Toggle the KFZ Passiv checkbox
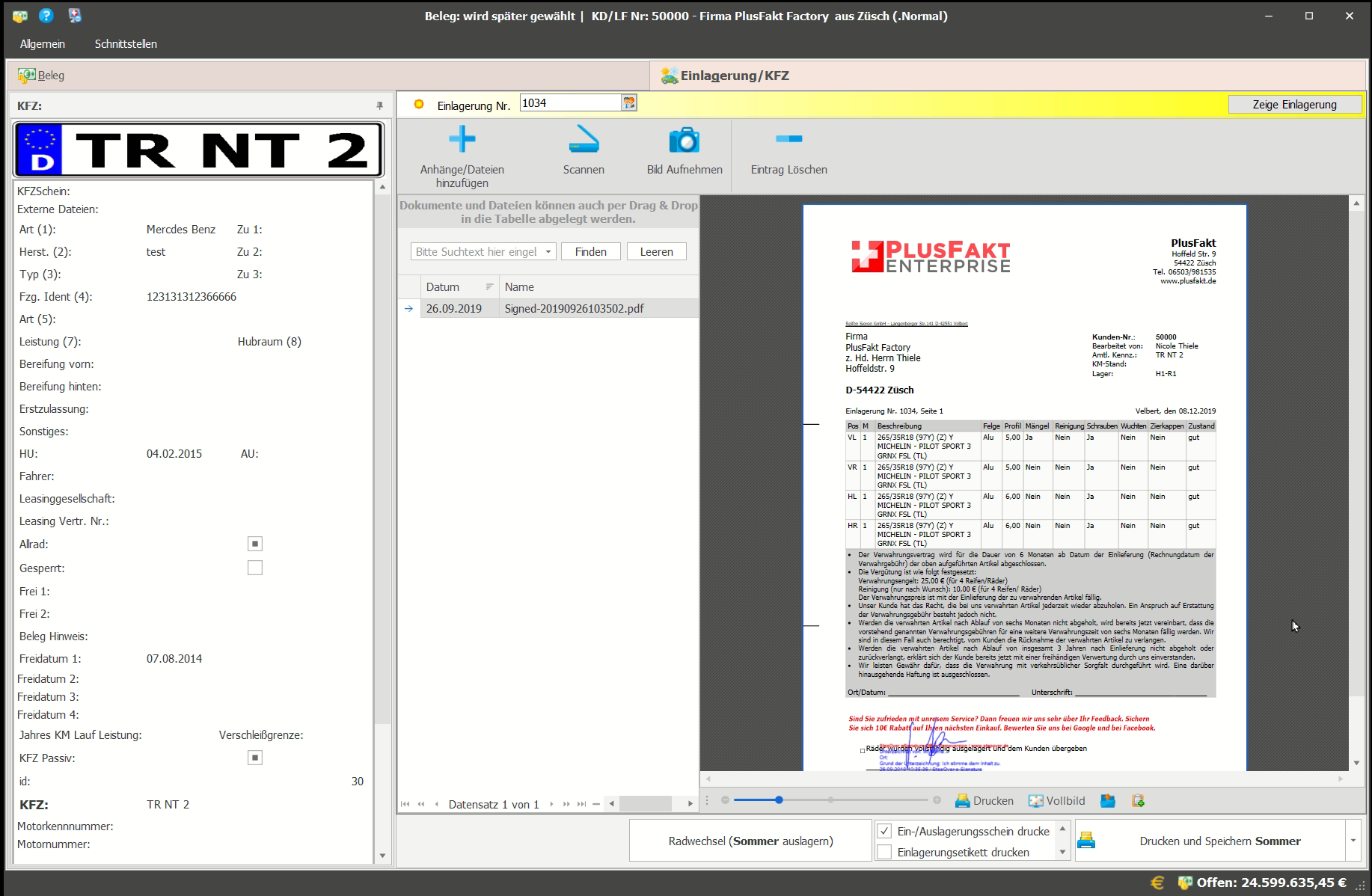The height and width of the screenshot is (896, 1372). [x=255, y=758]
